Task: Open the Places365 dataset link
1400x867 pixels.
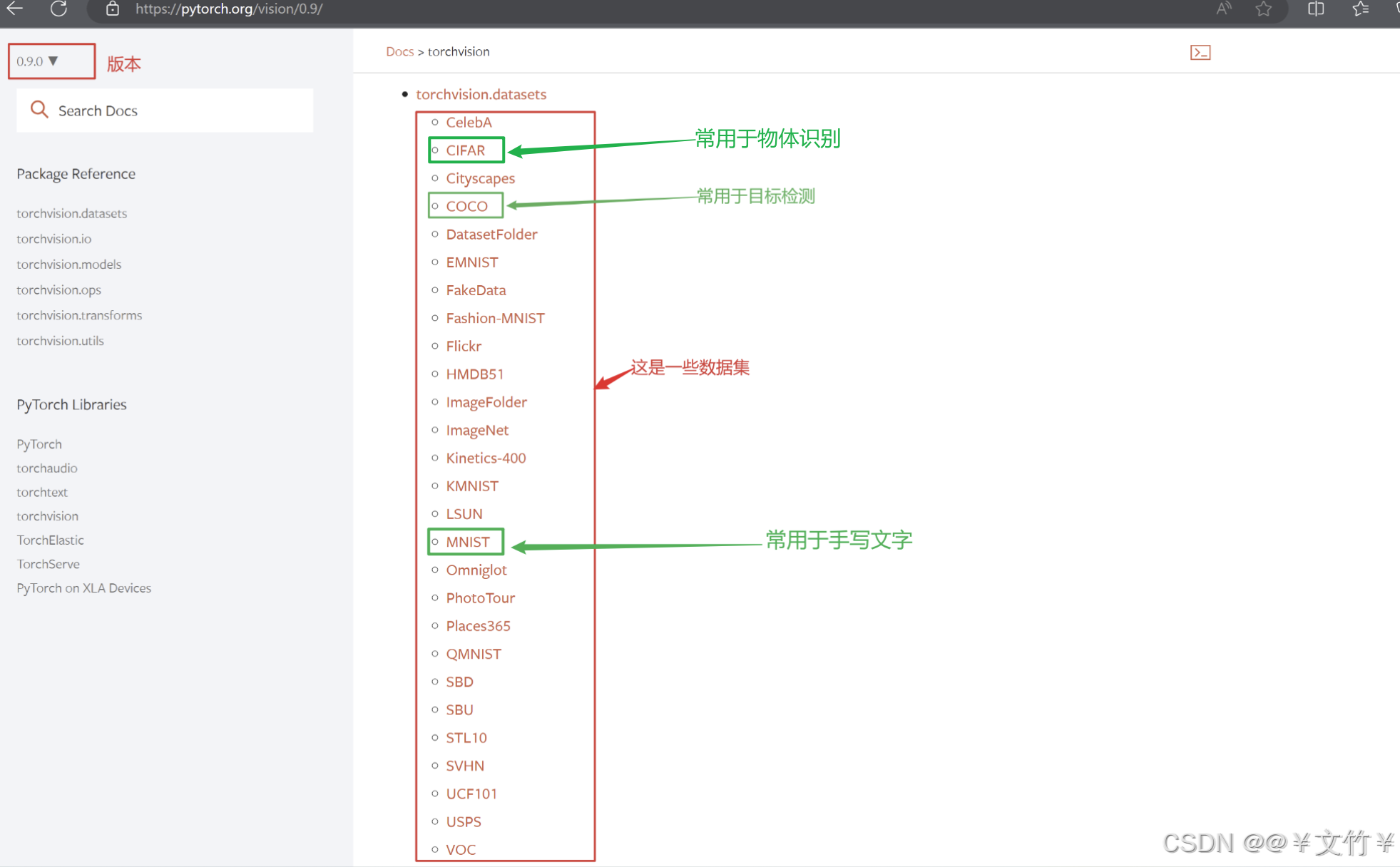Action: click(478, 626)
